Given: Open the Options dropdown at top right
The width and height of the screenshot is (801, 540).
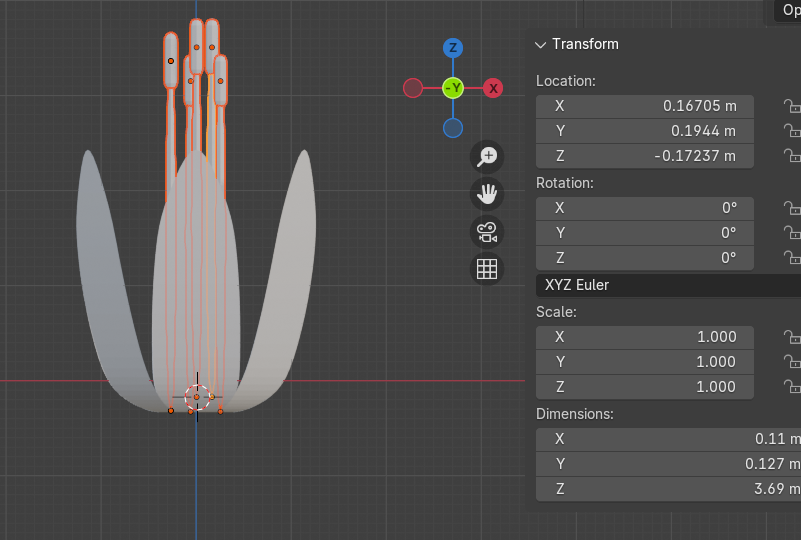Looking at the screenshot, I should click(x=788, y=10).
